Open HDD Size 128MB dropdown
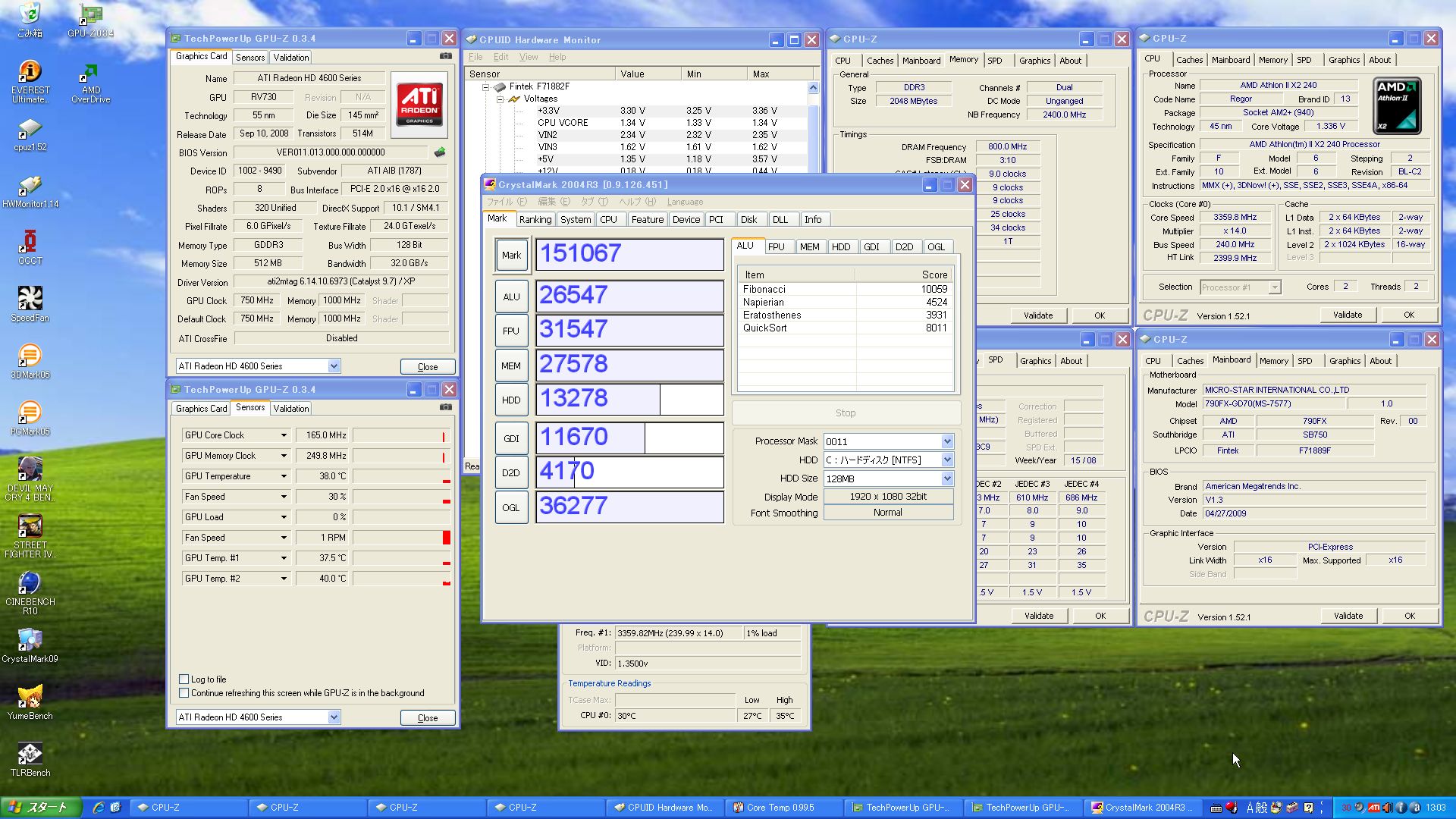 coord(947,479)
